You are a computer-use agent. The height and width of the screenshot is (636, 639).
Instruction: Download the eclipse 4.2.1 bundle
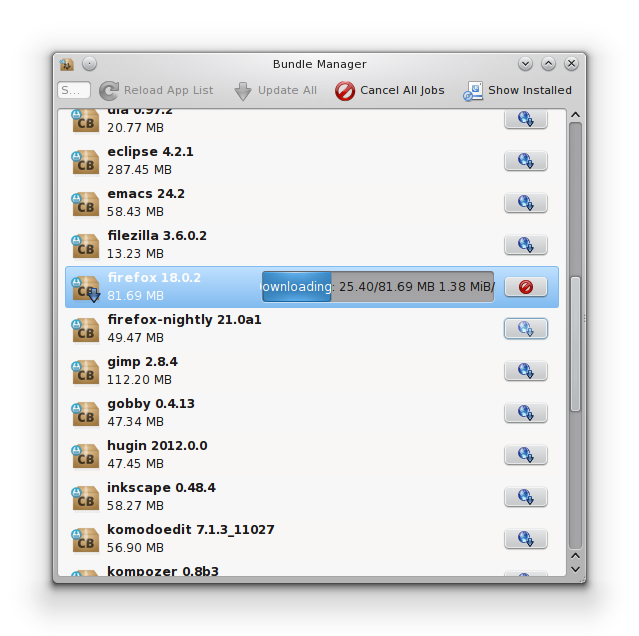[x=526, y=161]
